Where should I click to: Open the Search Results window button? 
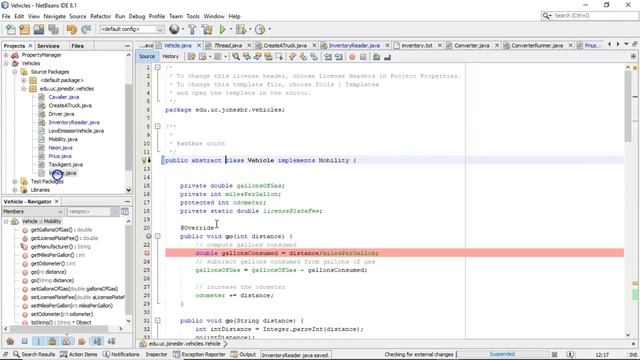[34, 354]
